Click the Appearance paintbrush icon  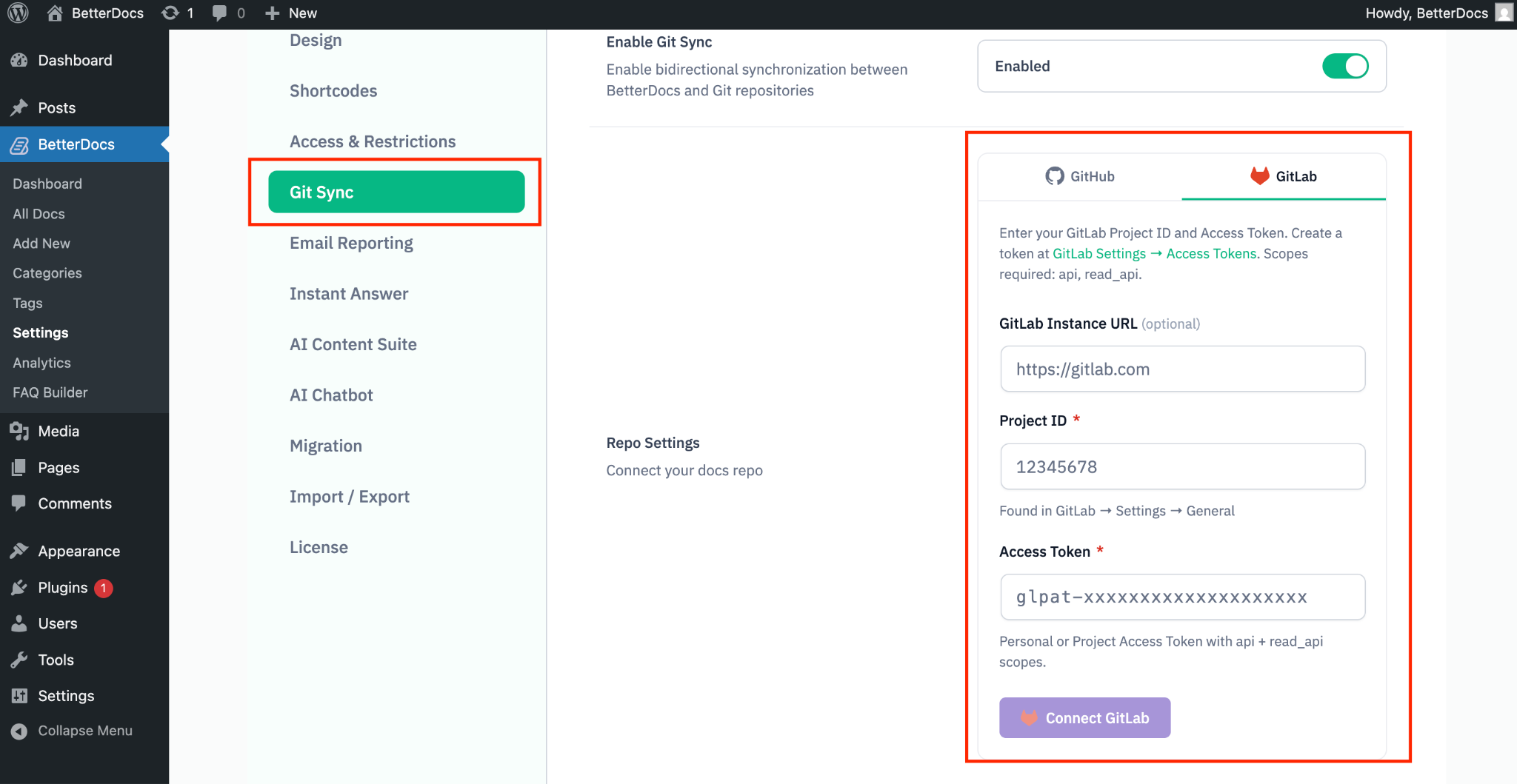(19, 551)
